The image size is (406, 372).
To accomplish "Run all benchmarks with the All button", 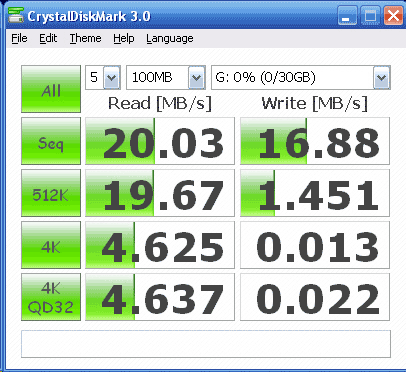I will [x=51, y=89].
